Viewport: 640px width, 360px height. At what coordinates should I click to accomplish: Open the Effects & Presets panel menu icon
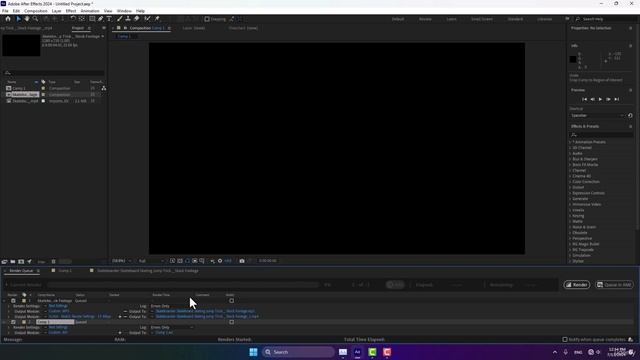631,127
